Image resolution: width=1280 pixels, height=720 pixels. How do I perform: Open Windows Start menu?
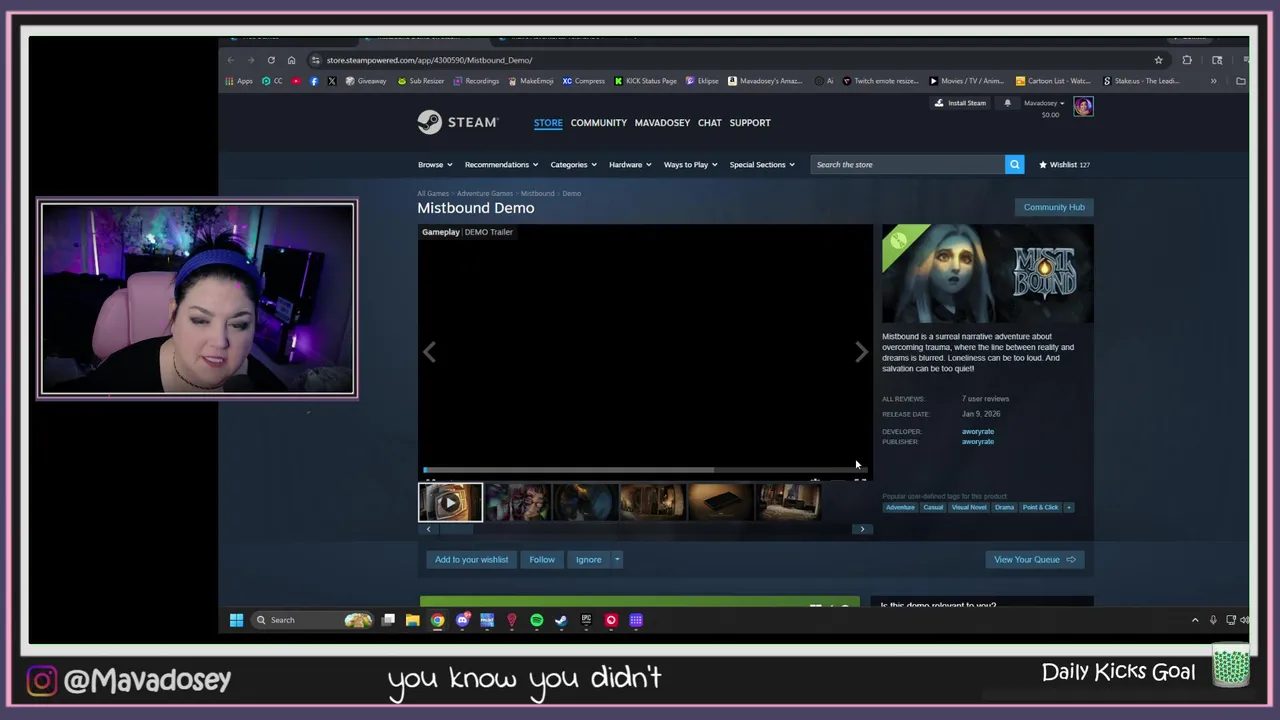click(236, 620)
